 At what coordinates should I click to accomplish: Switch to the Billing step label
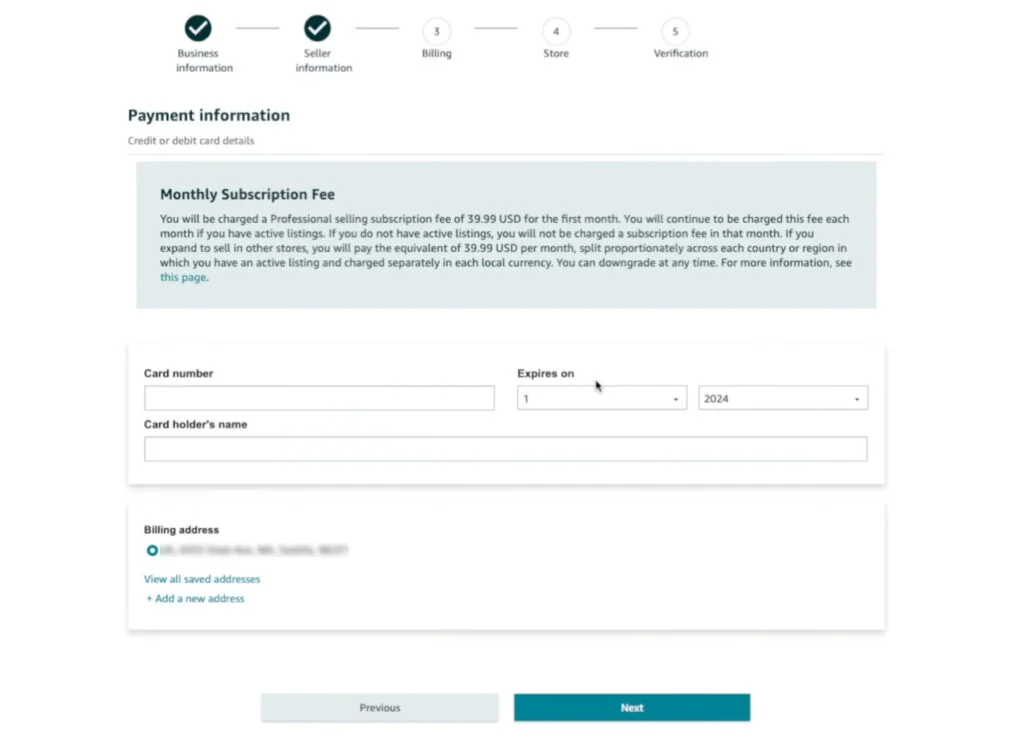tap(436, 53)
